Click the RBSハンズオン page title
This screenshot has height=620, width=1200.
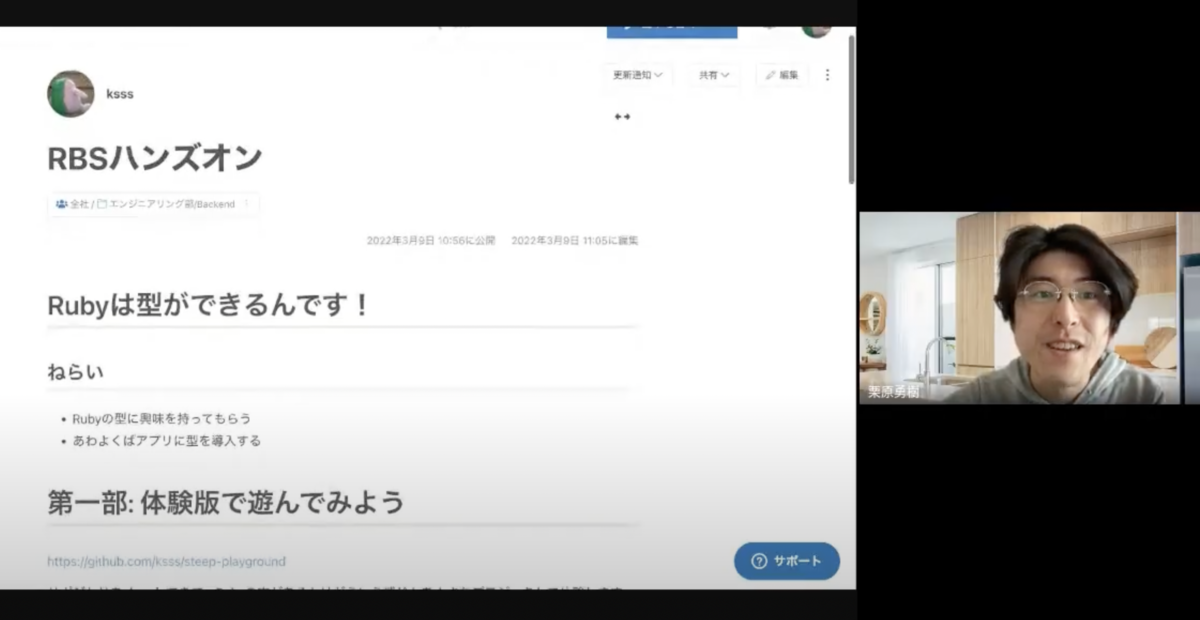coord(155,158)
